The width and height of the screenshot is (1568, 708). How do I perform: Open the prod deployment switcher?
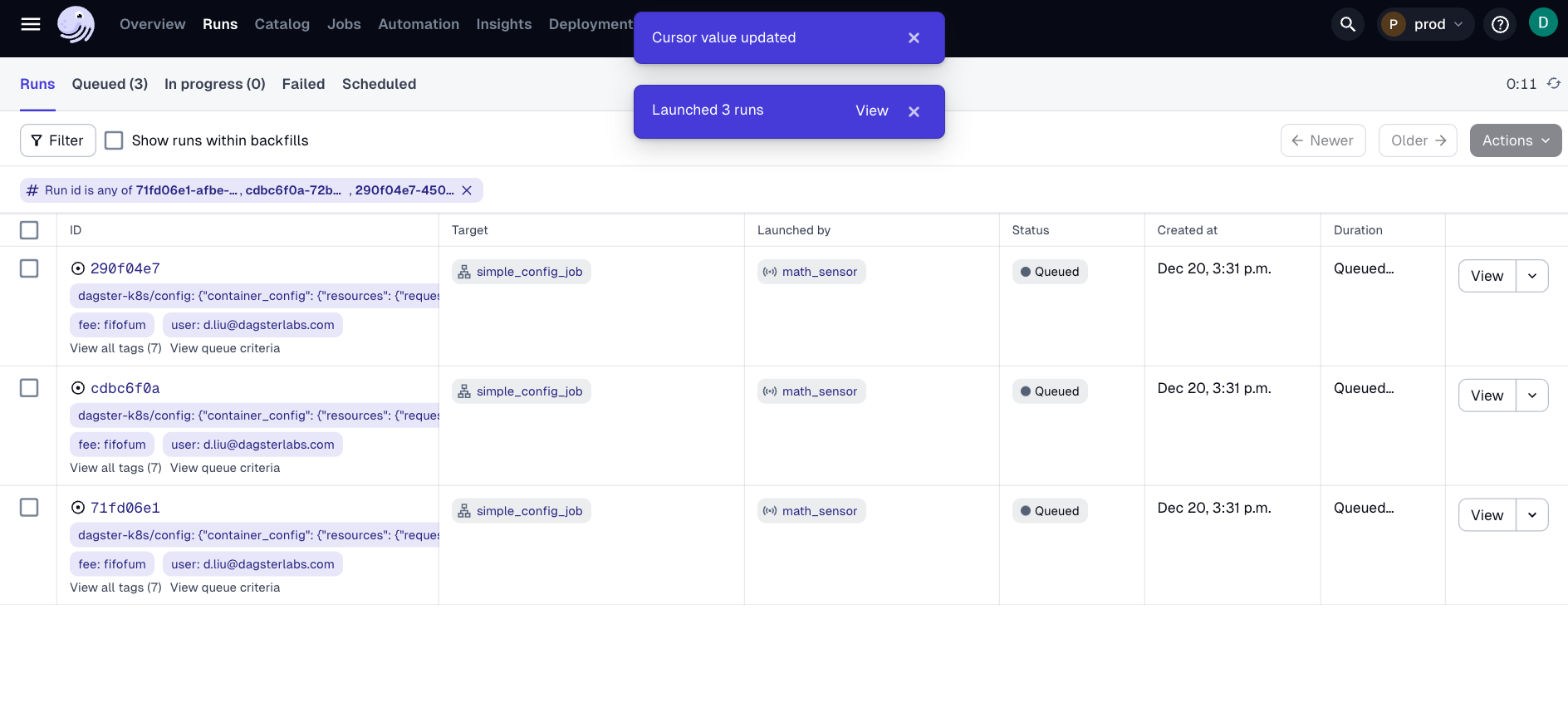pyautogui.click(x=1425, y=24)
